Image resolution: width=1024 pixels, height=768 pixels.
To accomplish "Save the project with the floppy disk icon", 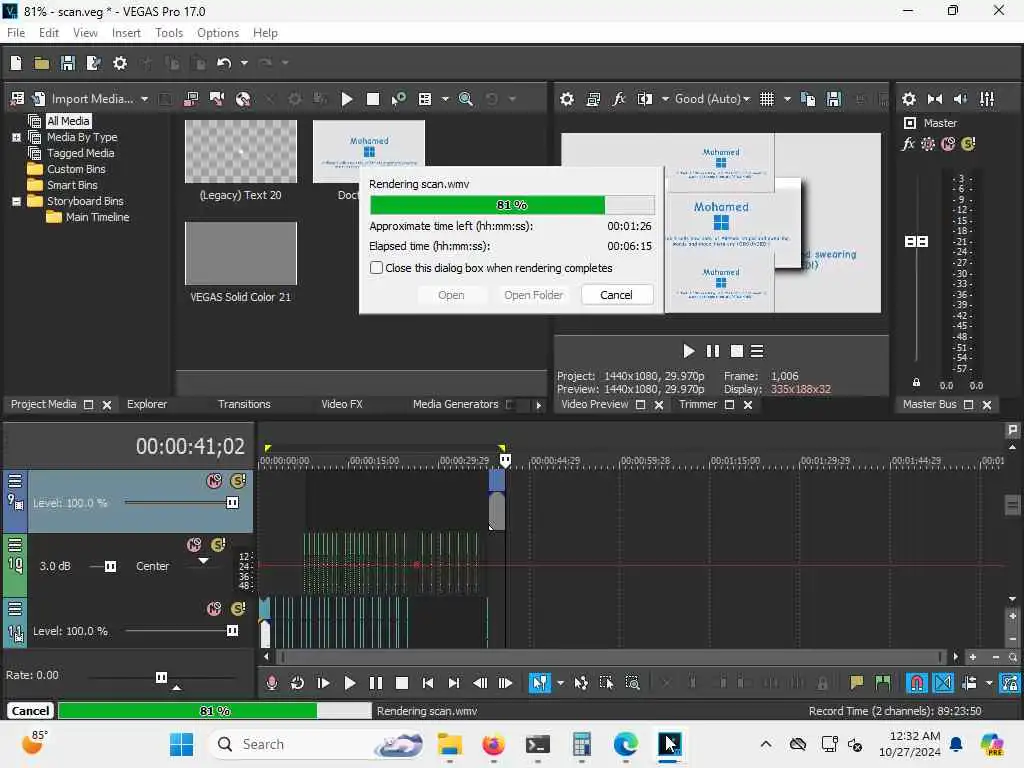I will 67,63.
